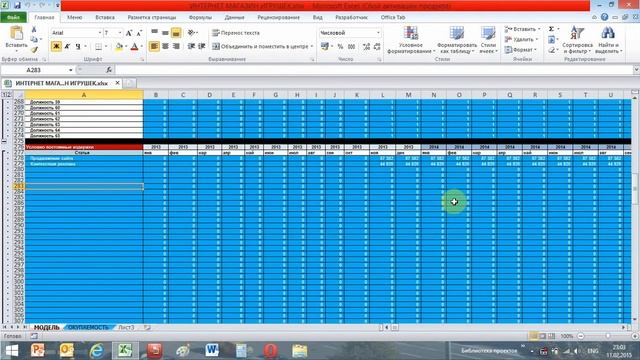
Task: Decrease font size with the small A icon
Action: [139, 33]
